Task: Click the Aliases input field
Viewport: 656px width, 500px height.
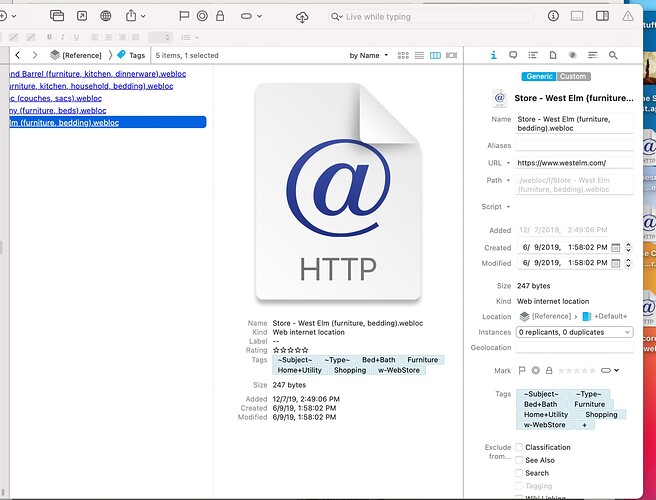Action: [574, 145]
